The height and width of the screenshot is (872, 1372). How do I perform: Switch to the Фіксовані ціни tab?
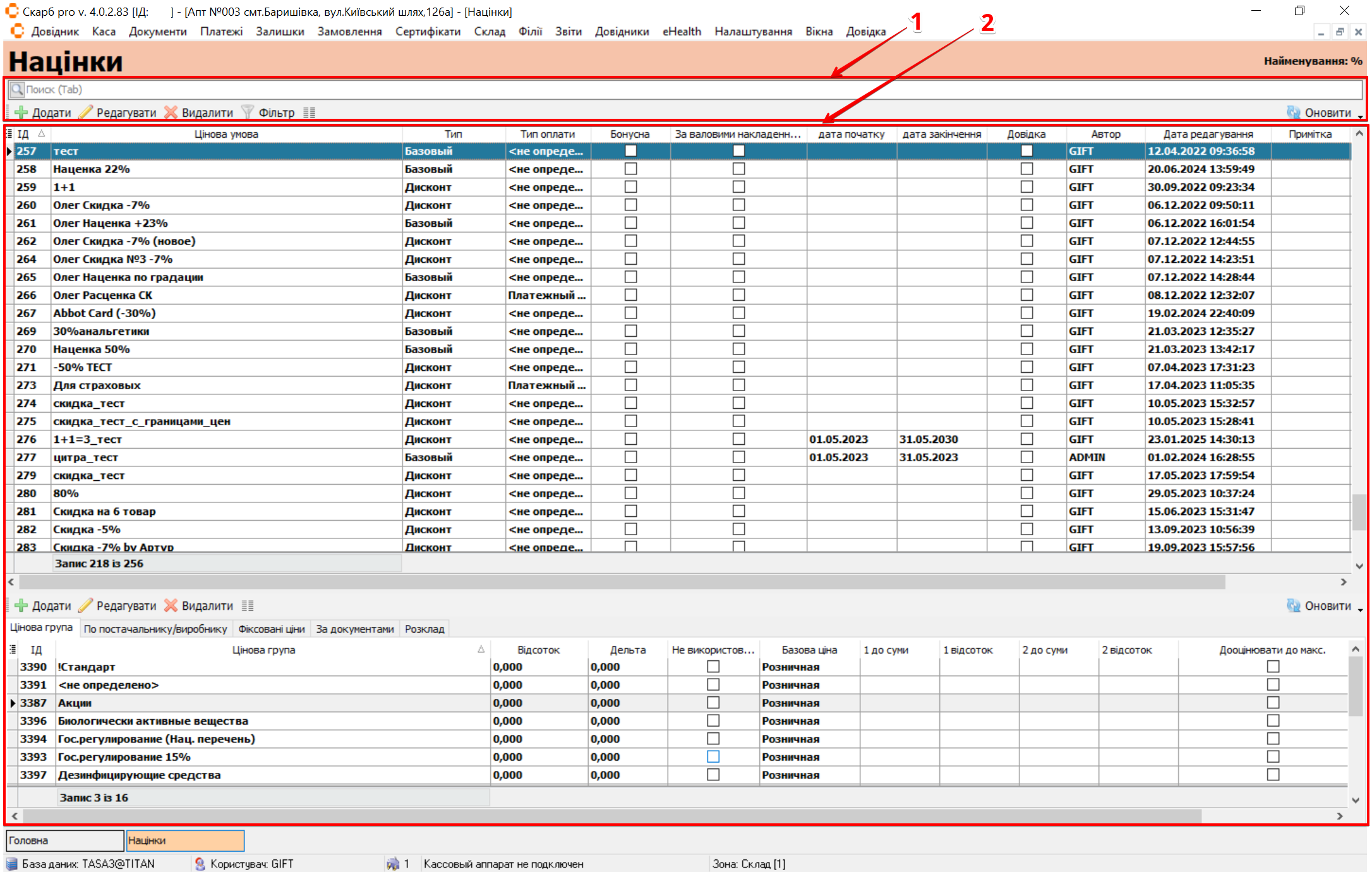(x=271, y=629)
